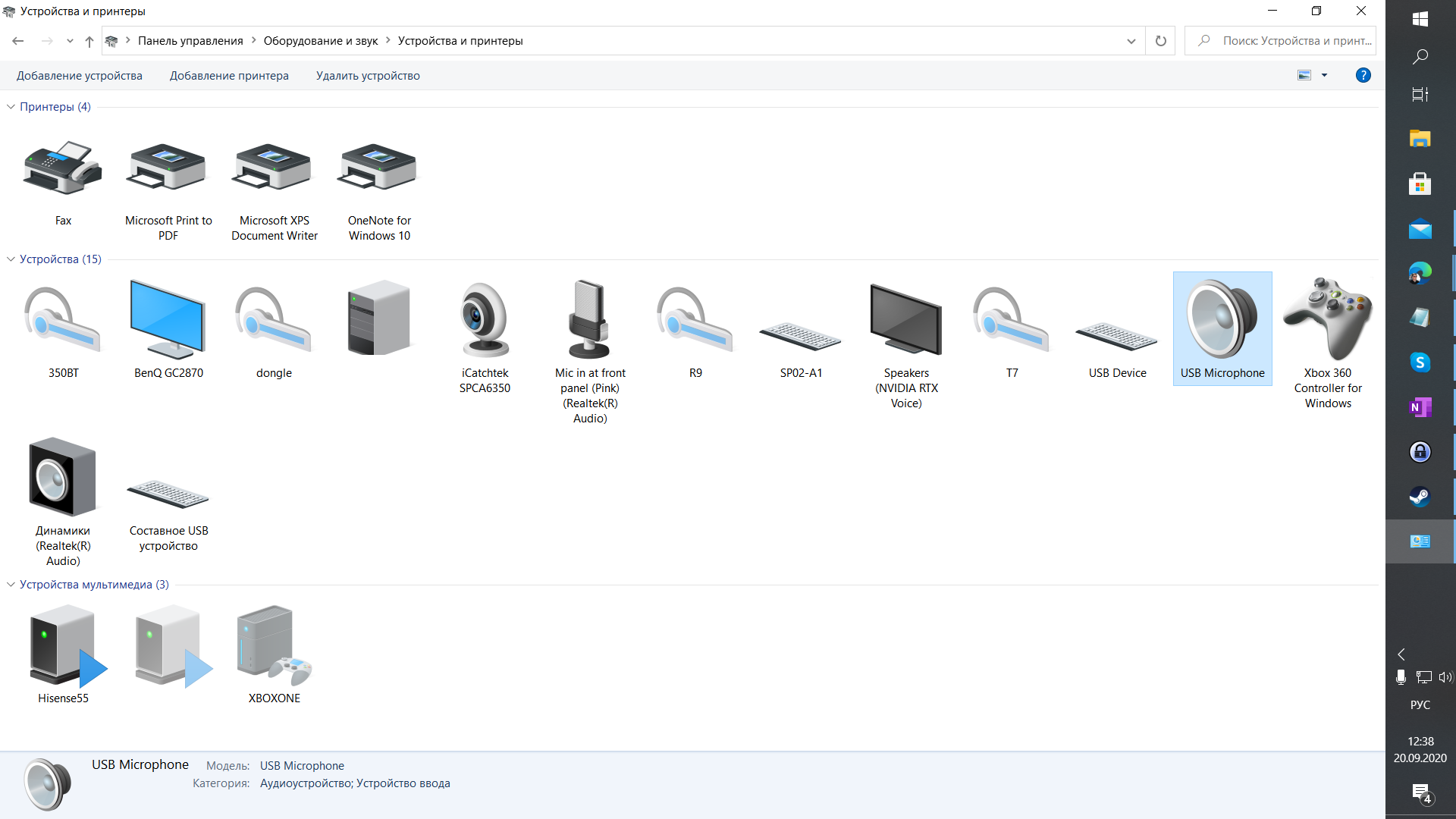Open Windows taskbar search
This screenshot has height=819, width=1456.
tap(1420, 57)
